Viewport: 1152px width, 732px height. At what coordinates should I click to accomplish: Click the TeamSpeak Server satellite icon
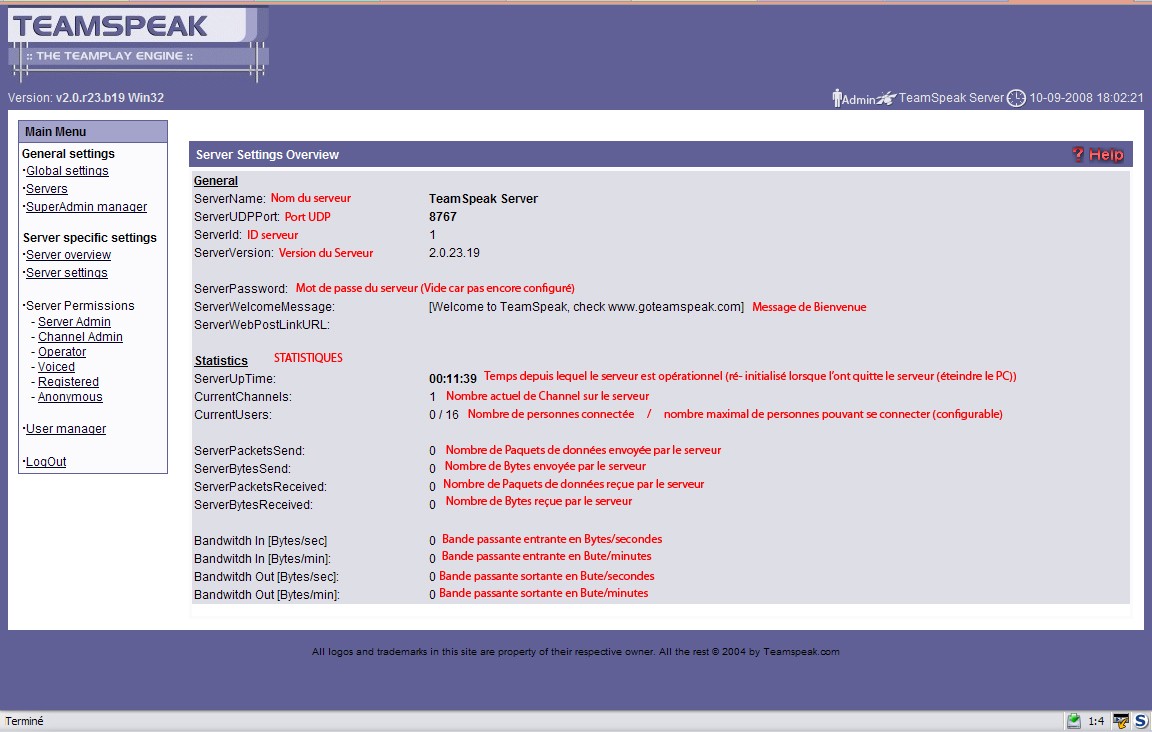[x=886, y=99]
